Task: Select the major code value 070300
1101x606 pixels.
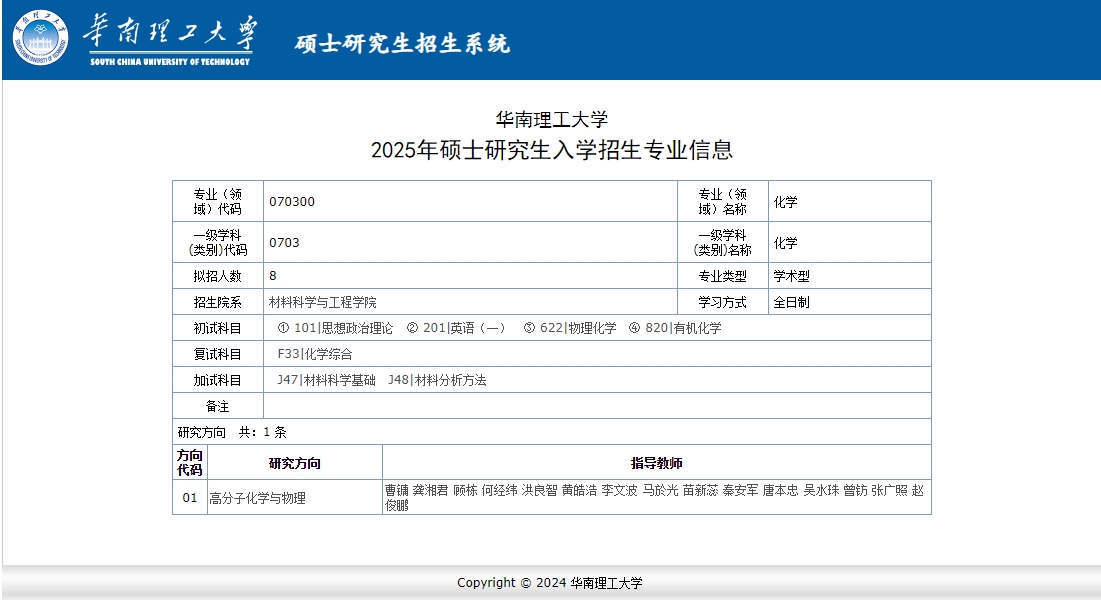Action: click(292, 202)
